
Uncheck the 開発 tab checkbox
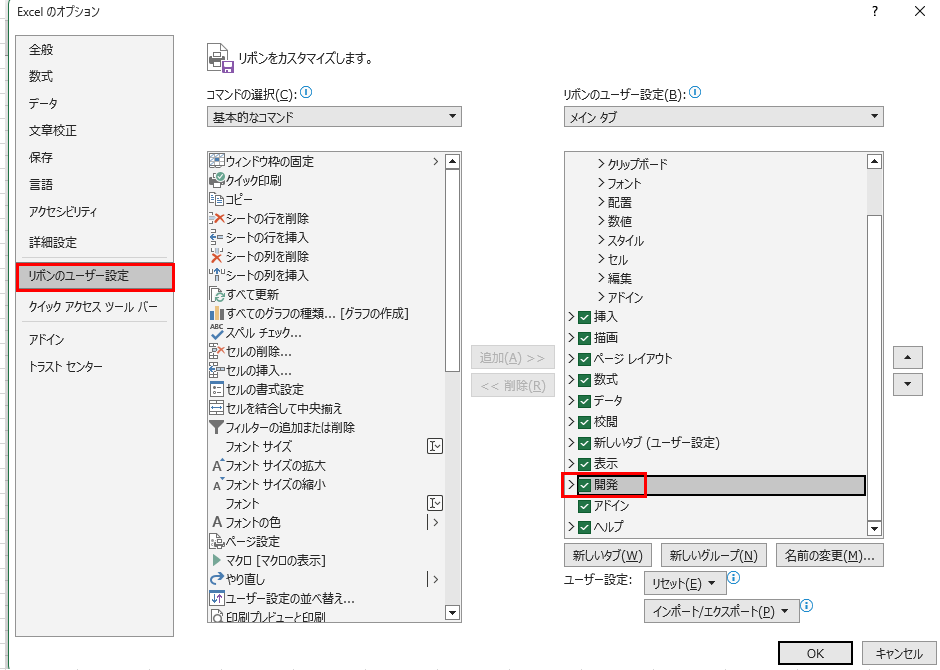coord(585,485)
